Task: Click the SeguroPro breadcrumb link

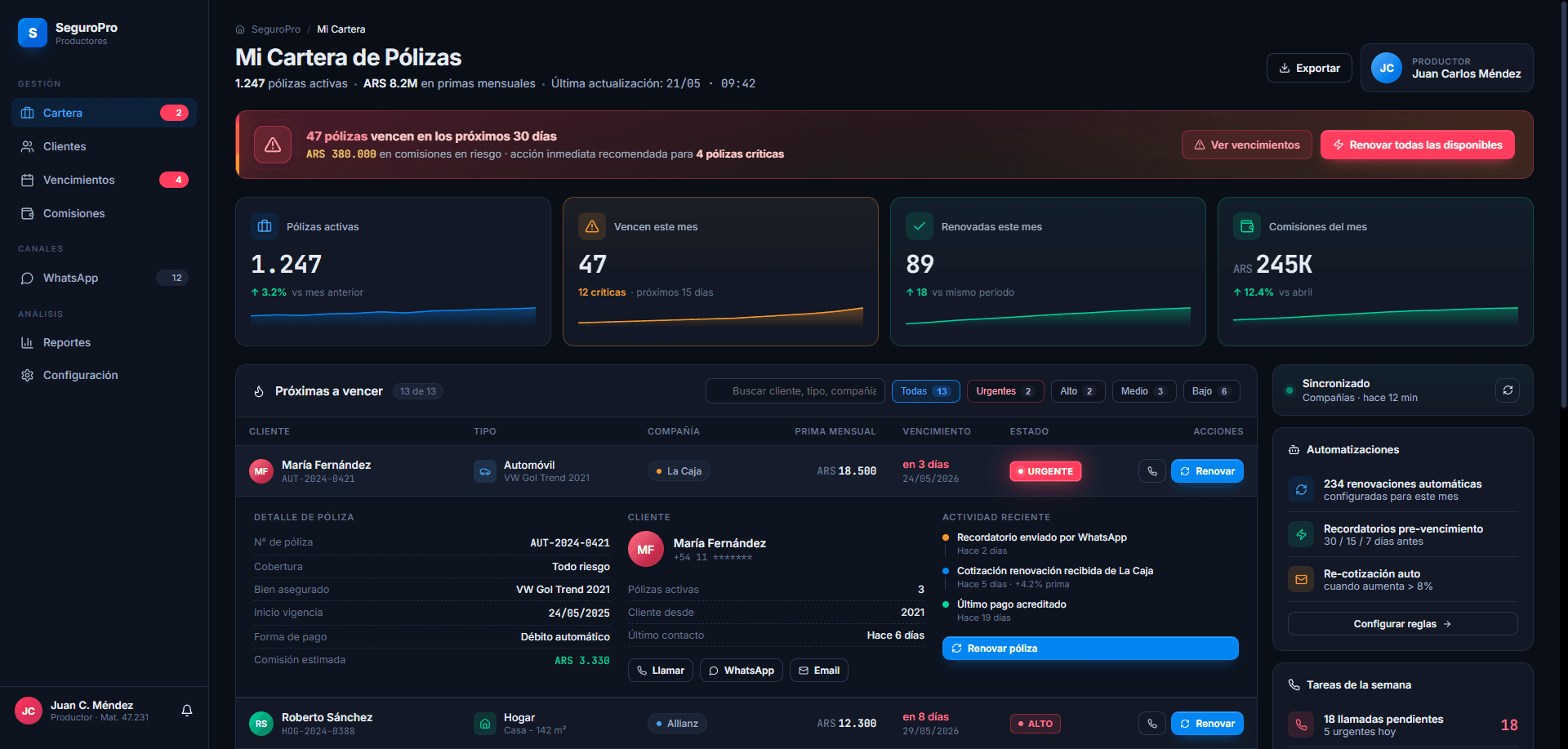Action: [276, 29]
